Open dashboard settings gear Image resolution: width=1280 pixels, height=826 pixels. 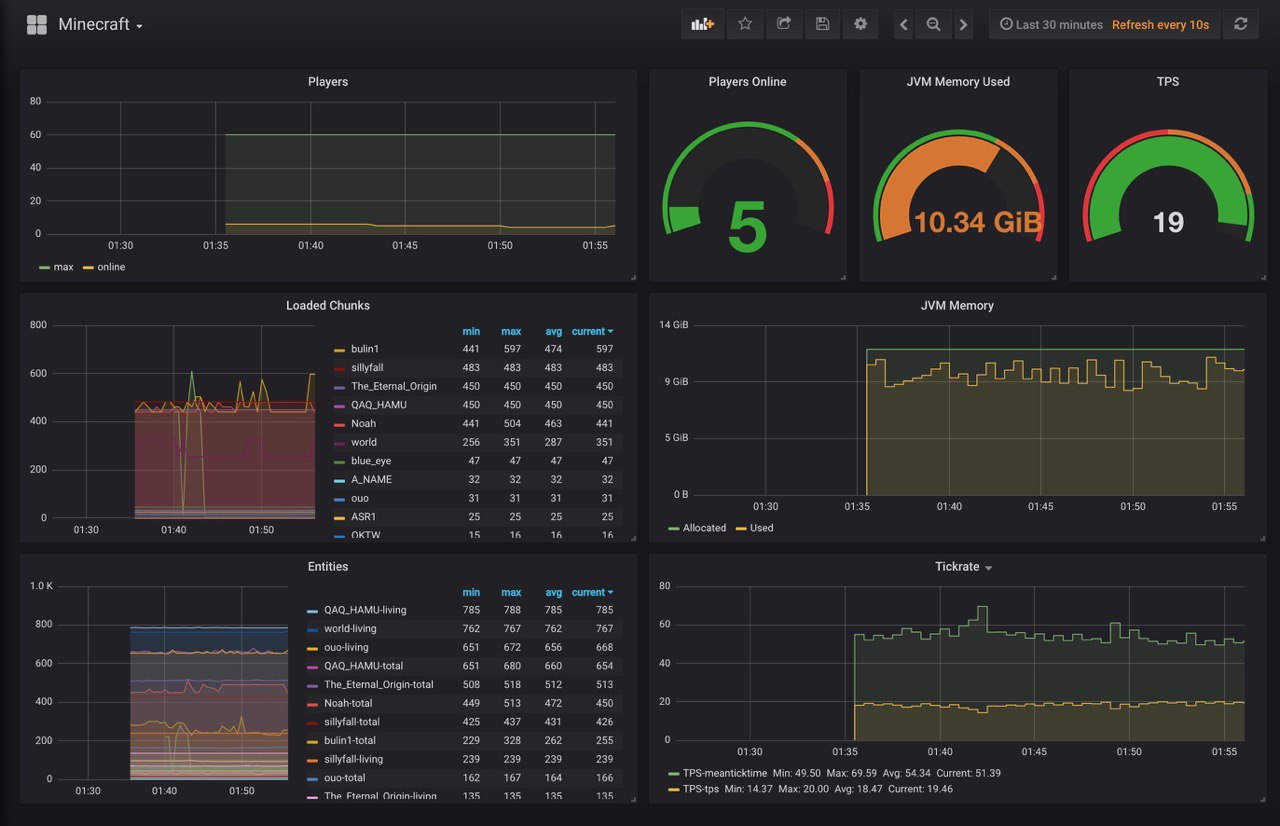pyautogui.click(x=861, y=24)
